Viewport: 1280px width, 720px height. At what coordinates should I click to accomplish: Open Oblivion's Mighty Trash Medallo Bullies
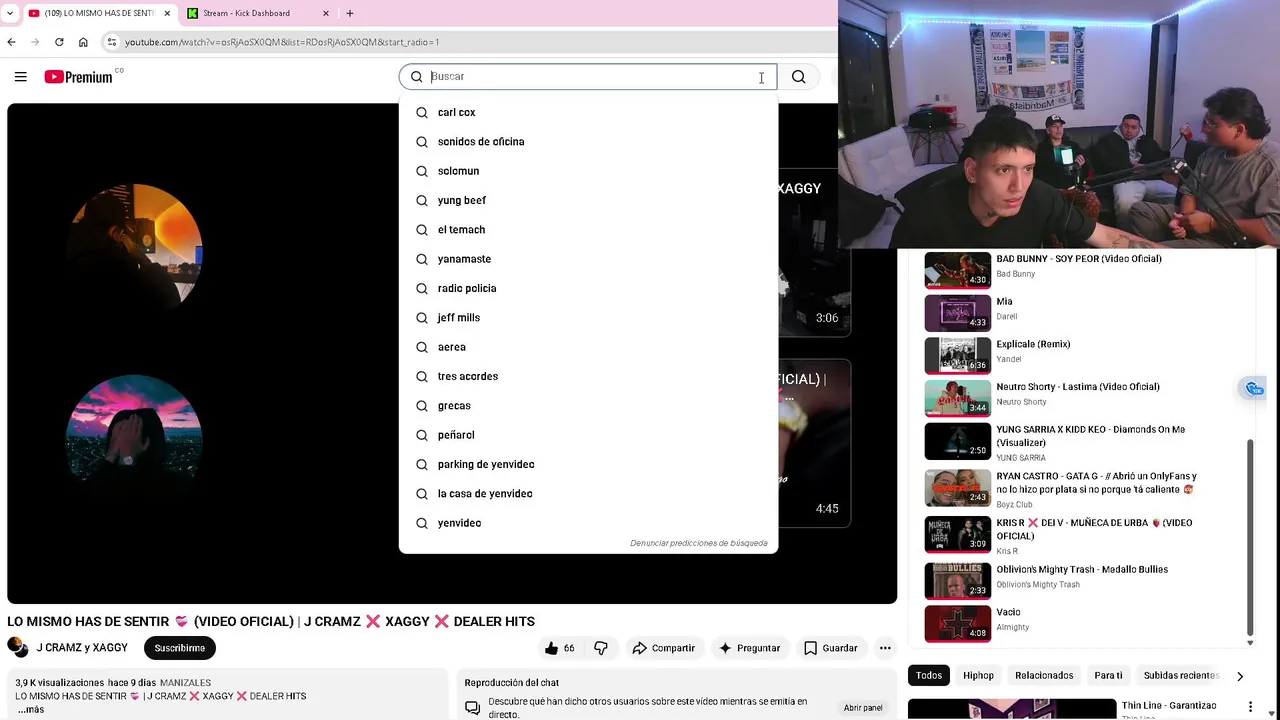(x=1082, y=570)
